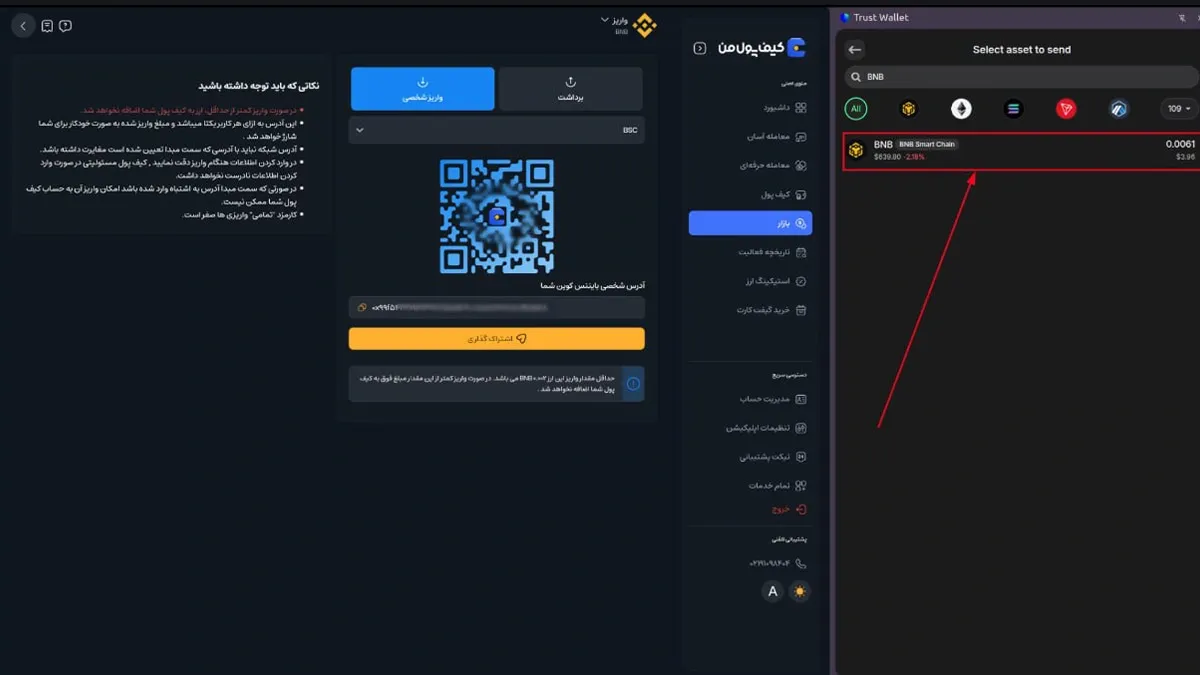Image resolution: width=1200 pixels, height=675 pixels.
Task: Open تیکت پشتیبانی support ticket
Action: tap(772, 457)
